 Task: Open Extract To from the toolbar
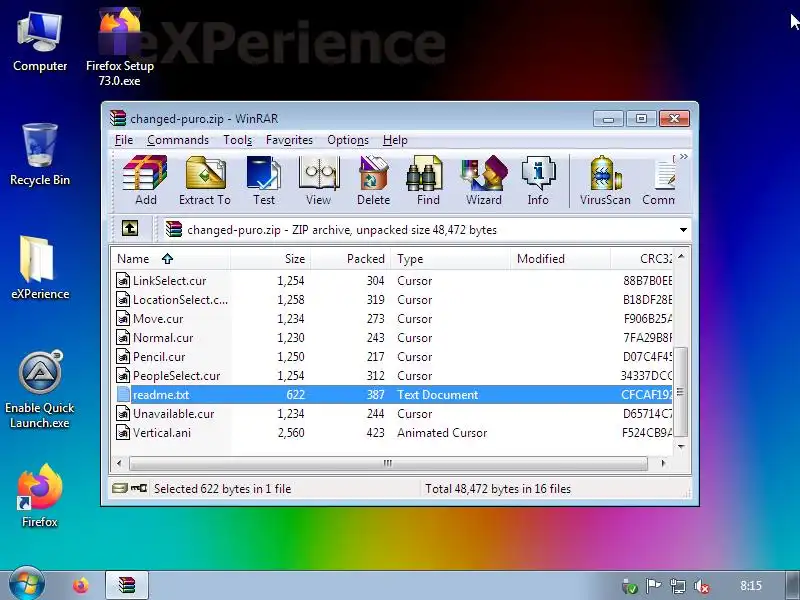[205, 181]
